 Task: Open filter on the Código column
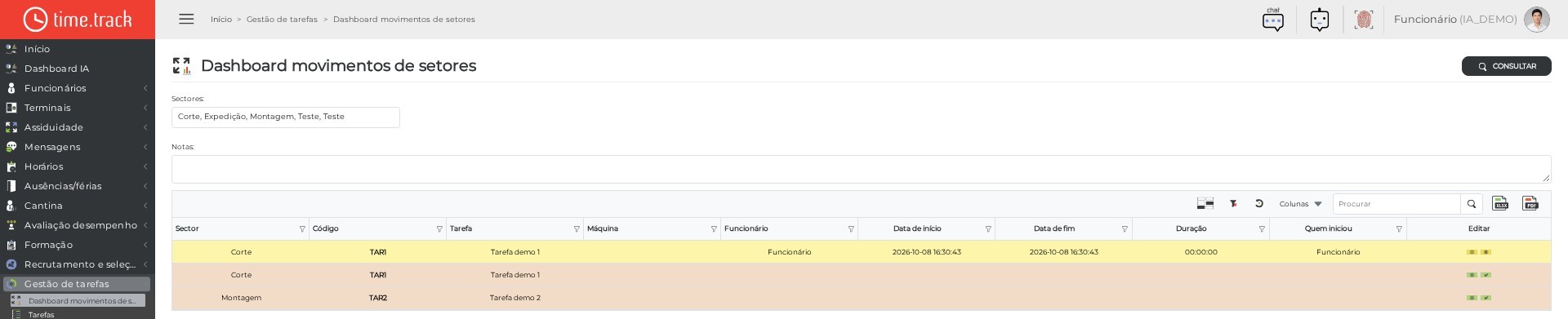[439, 229]
